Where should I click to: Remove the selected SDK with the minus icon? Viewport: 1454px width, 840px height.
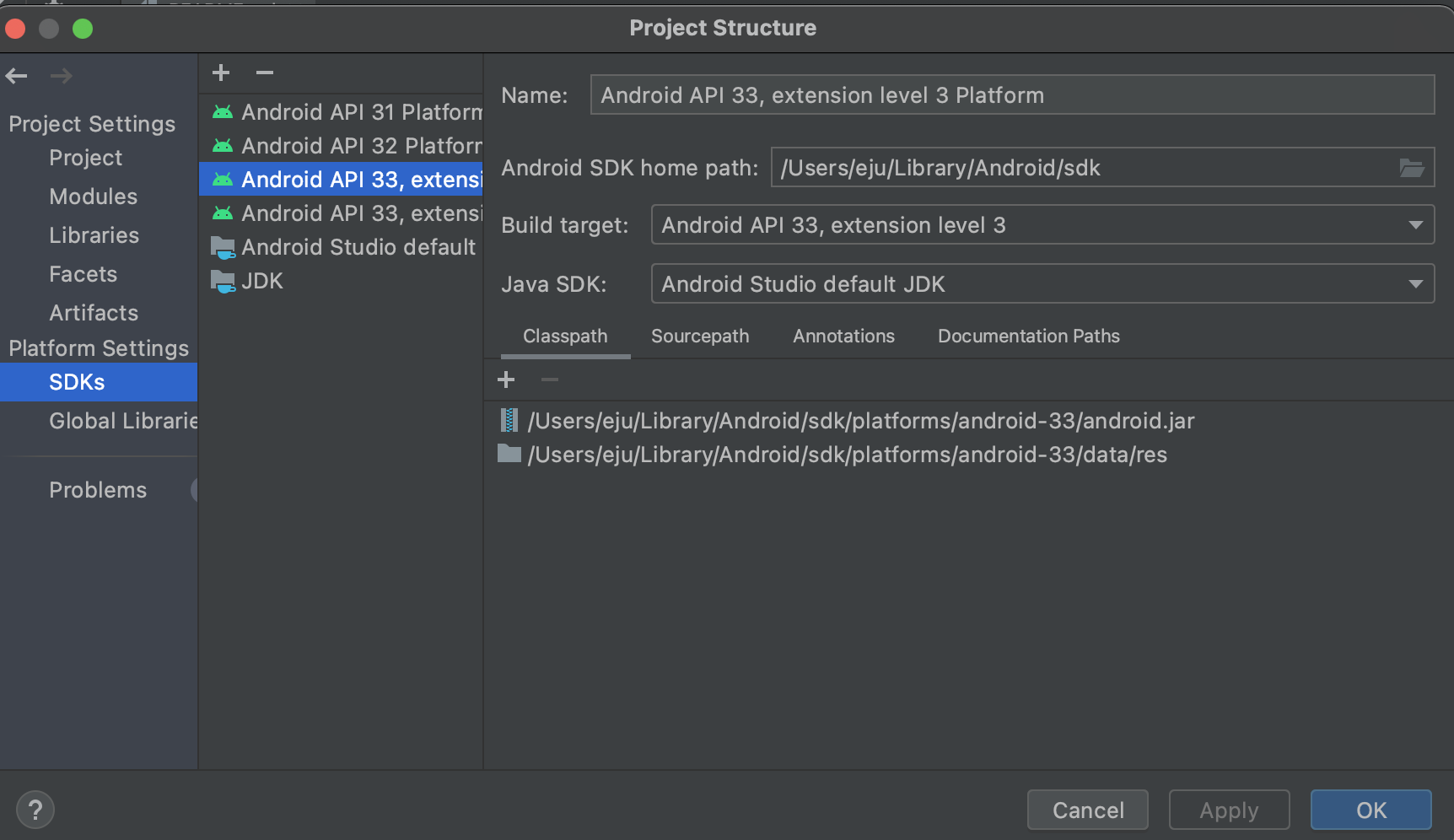coord(265,73)
